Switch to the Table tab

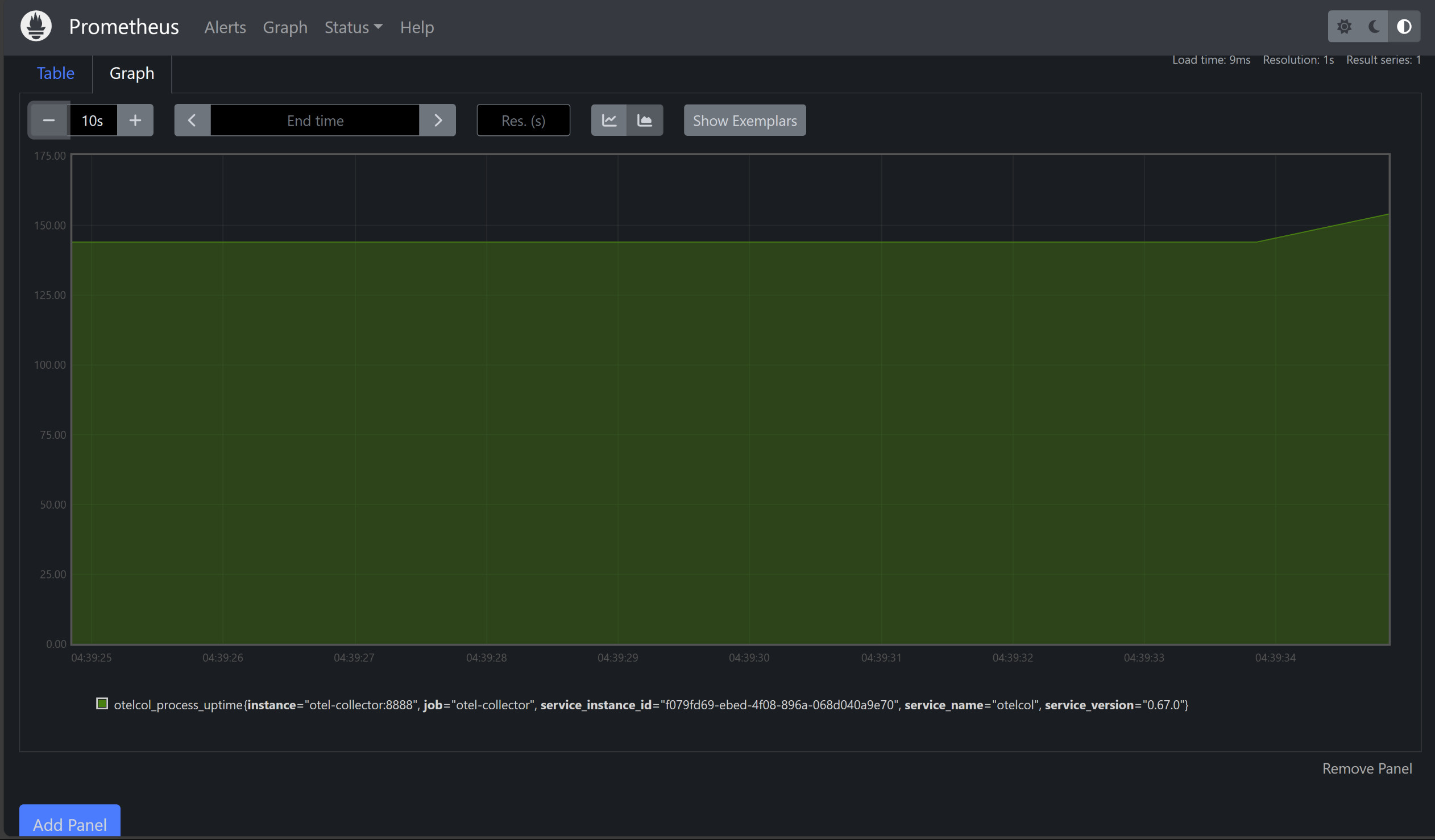pyautogui.click(x=55, y=73)
